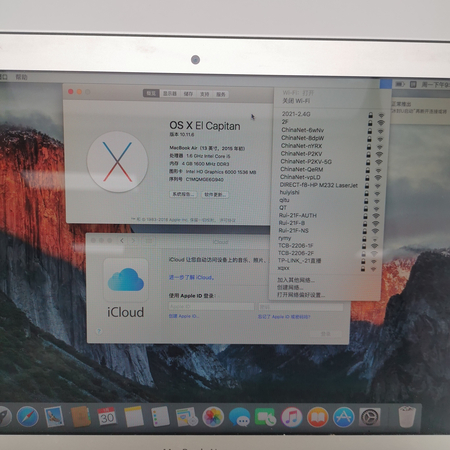Open the input method menu bar icon

tap(413, 84)
